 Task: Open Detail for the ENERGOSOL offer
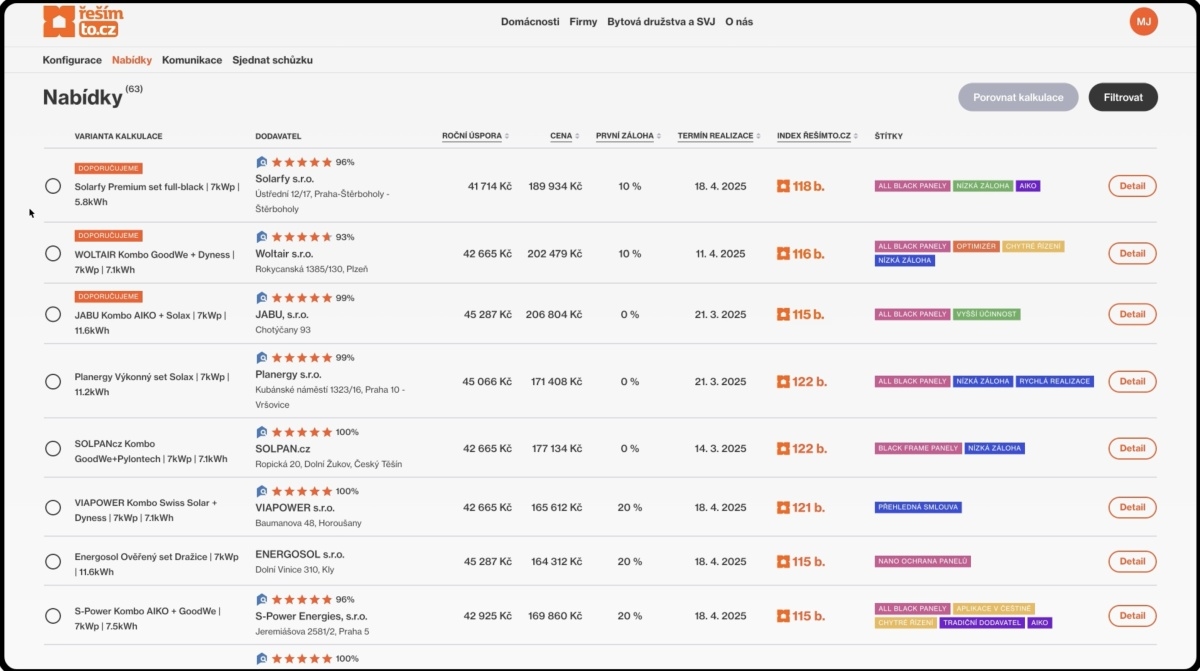1132,562
